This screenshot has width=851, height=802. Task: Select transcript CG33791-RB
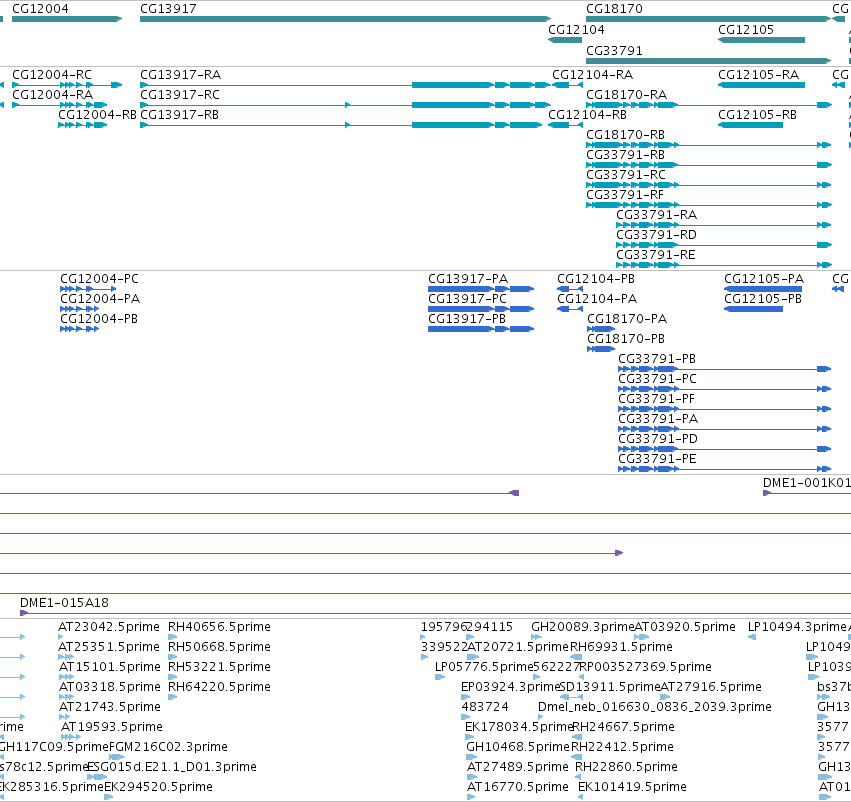(x=626, y=155)
